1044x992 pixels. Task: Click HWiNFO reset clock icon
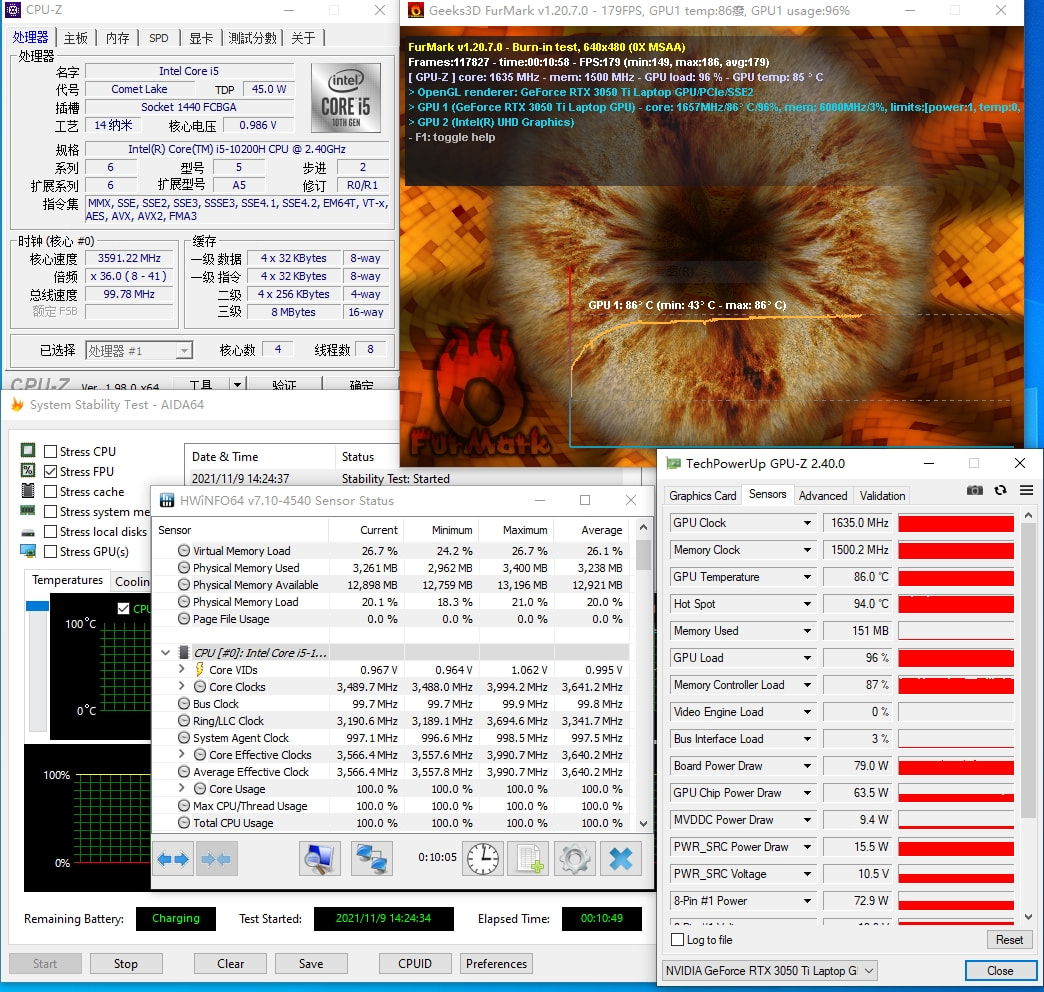coord(483,859)
